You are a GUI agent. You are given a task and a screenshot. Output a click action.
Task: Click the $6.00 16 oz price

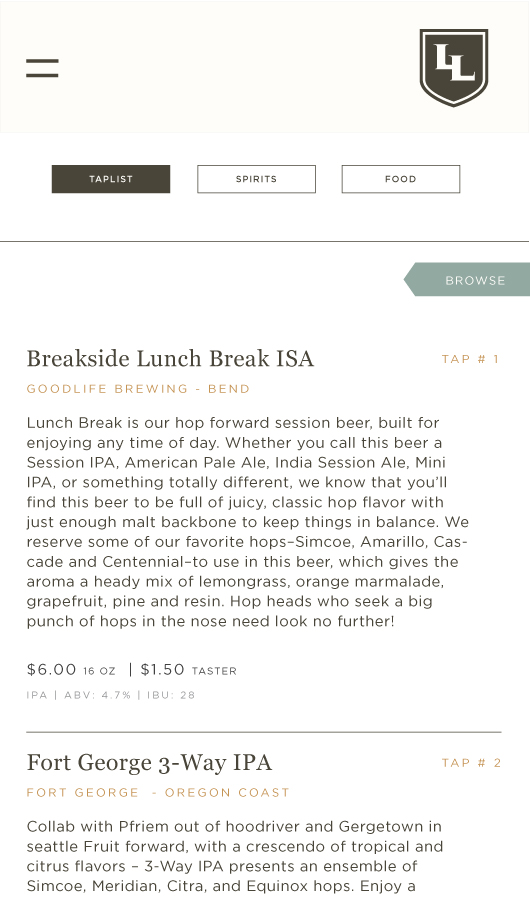coord(71,670)
